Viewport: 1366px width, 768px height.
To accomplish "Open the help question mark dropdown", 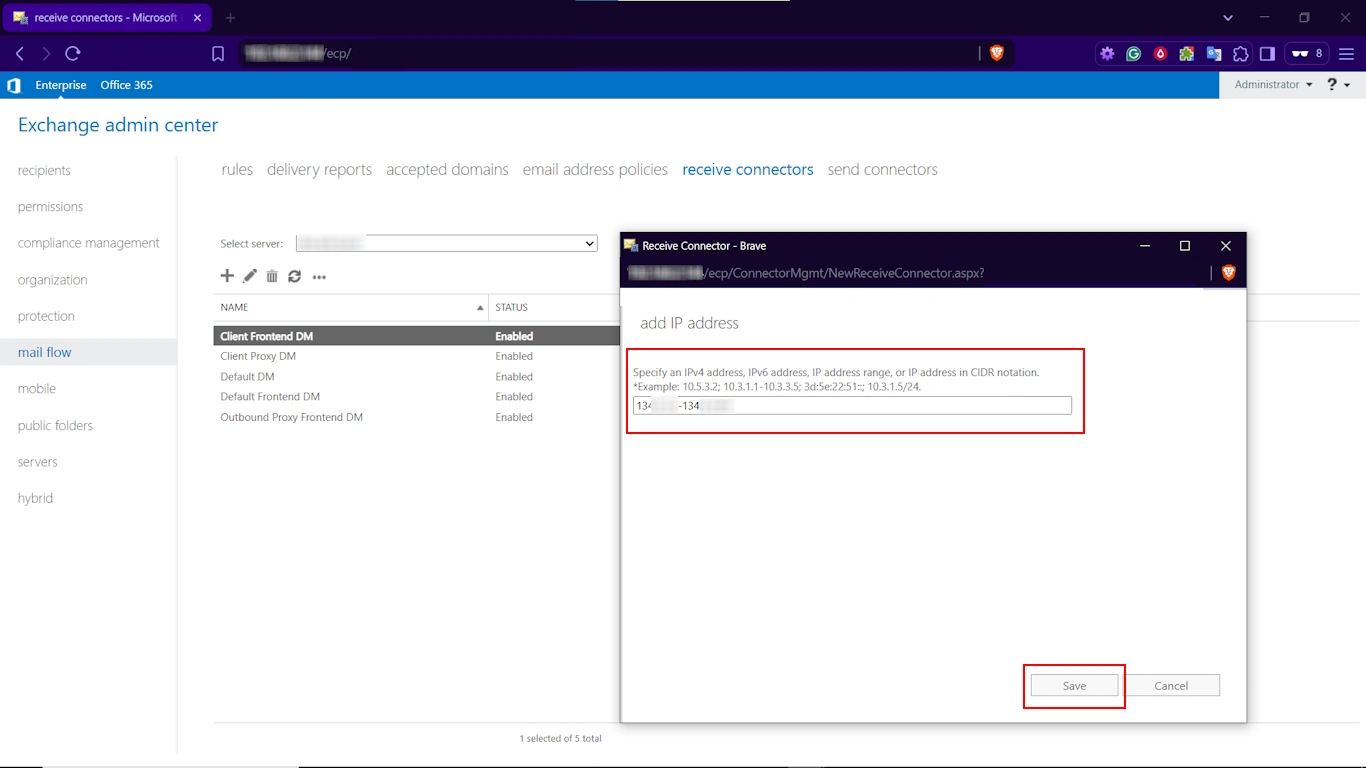I will click(1339, 85).
